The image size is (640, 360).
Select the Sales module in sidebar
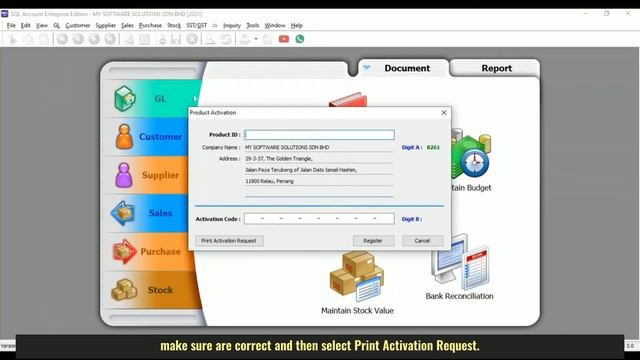tap(149, 213)
